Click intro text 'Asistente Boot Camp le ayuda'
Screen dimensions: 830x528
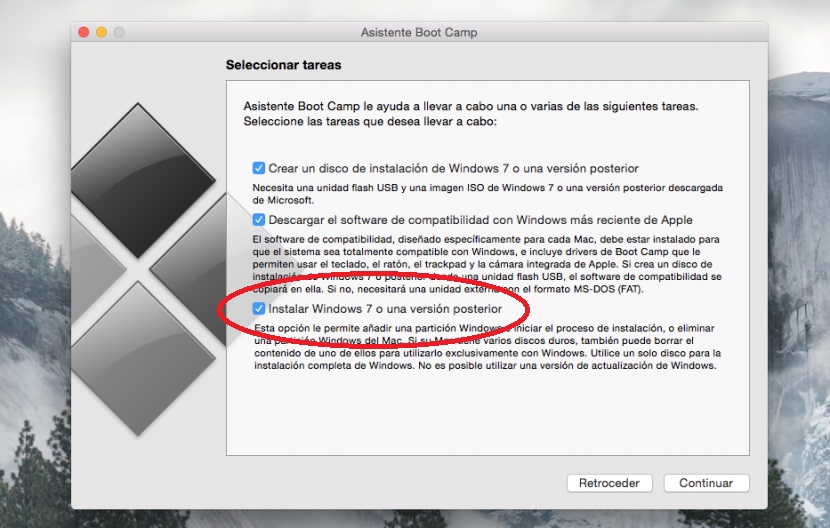click(x=471, y=114)
